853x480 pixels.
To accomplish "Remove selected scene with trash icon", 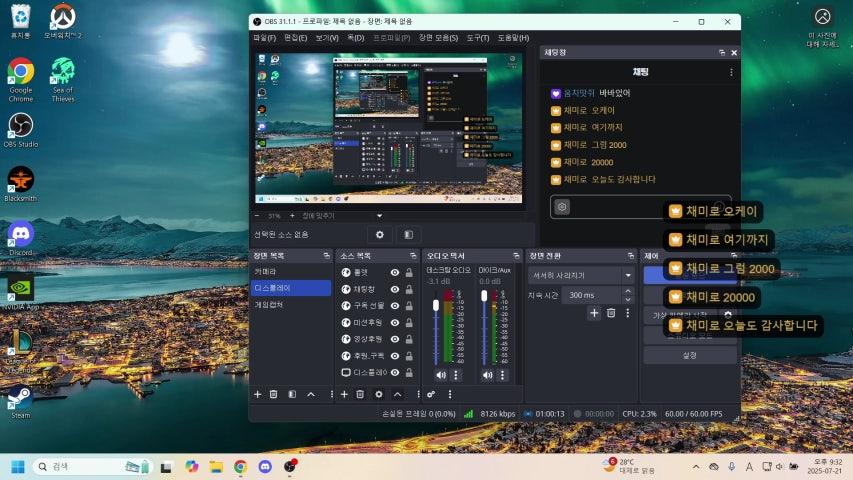I will pos(274,394).
